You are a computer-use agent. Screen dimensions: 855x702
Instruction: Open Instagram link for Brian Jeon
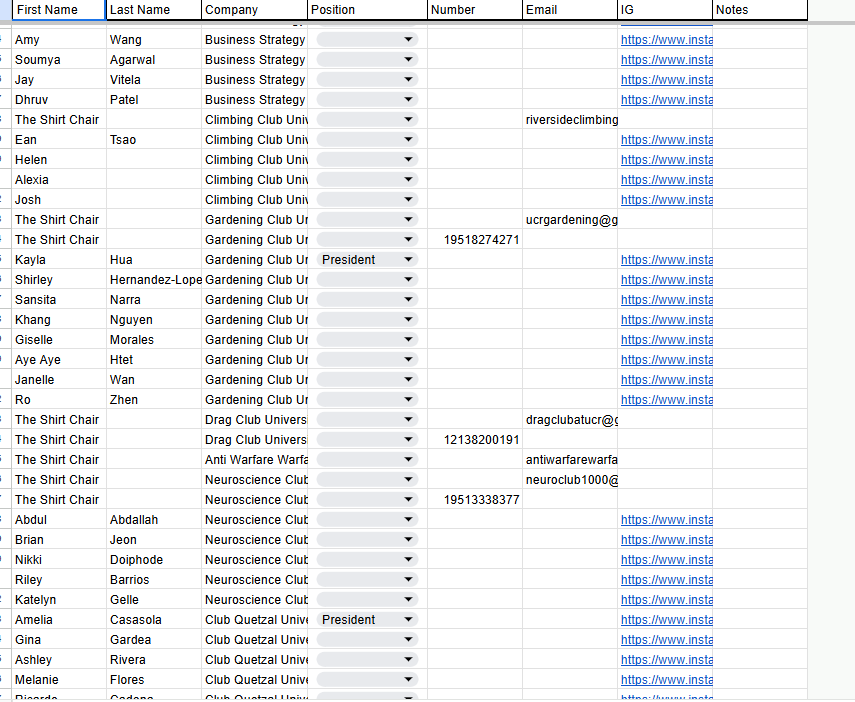666,540
